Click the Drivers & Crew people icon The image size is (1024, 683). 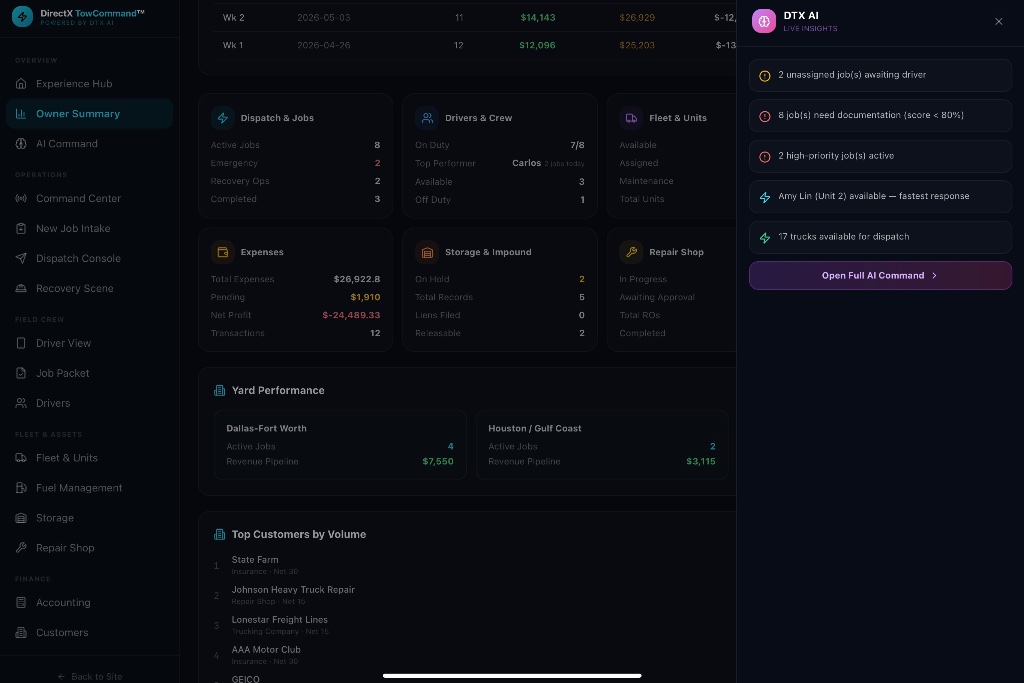pos(427,118)
